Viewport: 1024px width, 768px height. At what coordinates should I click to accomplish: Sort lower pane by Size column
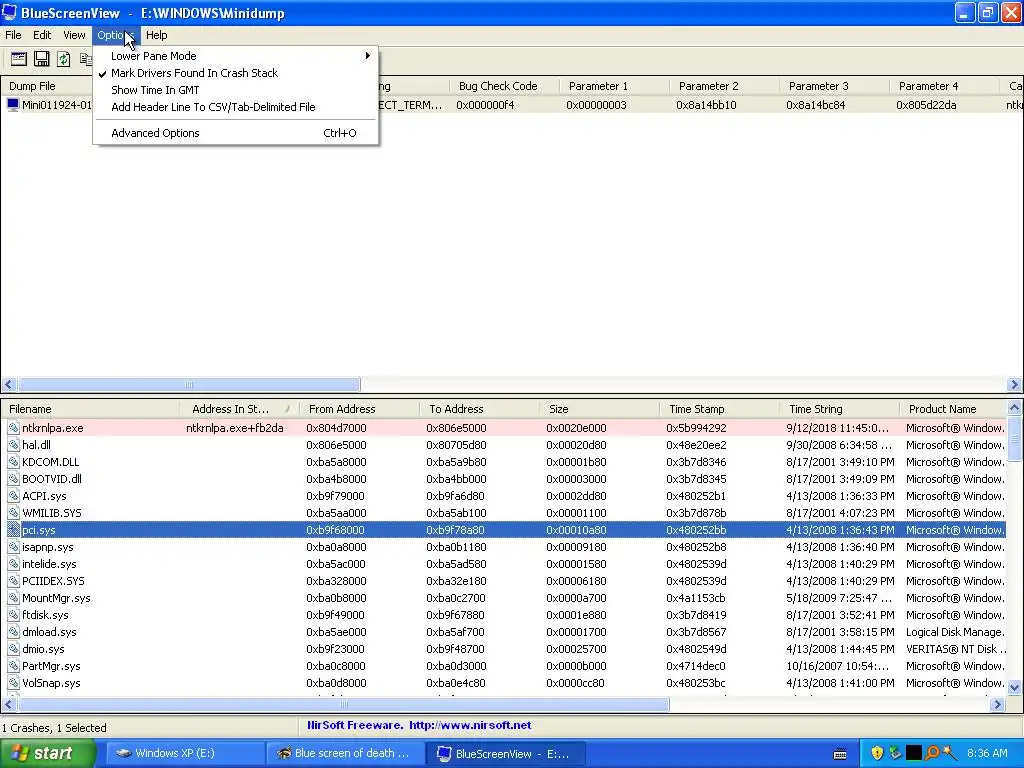pos(600,409)
